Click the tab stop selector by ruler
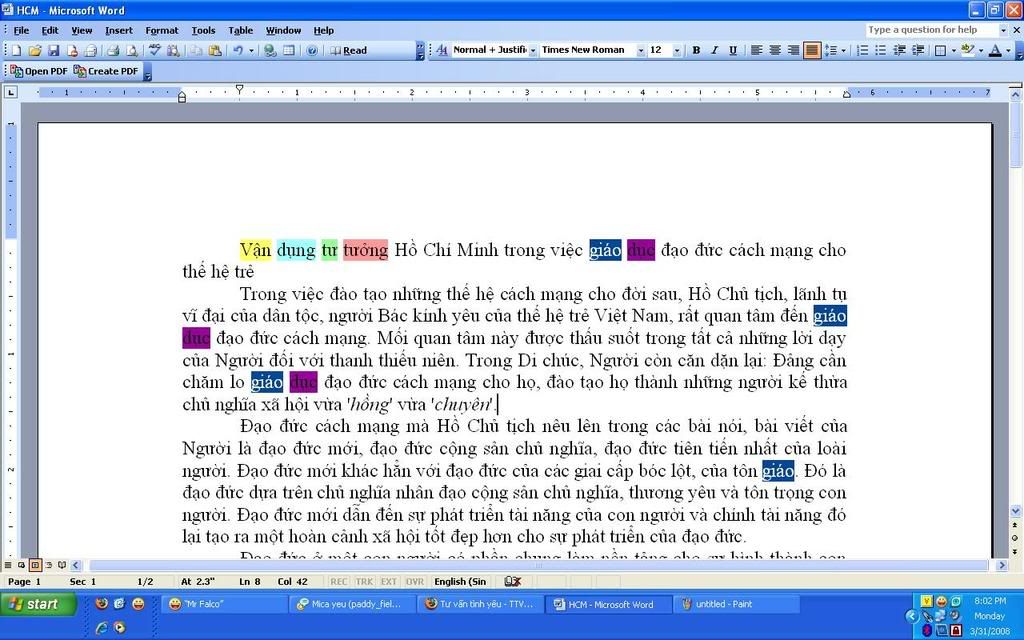 click(x=10, y=92)
